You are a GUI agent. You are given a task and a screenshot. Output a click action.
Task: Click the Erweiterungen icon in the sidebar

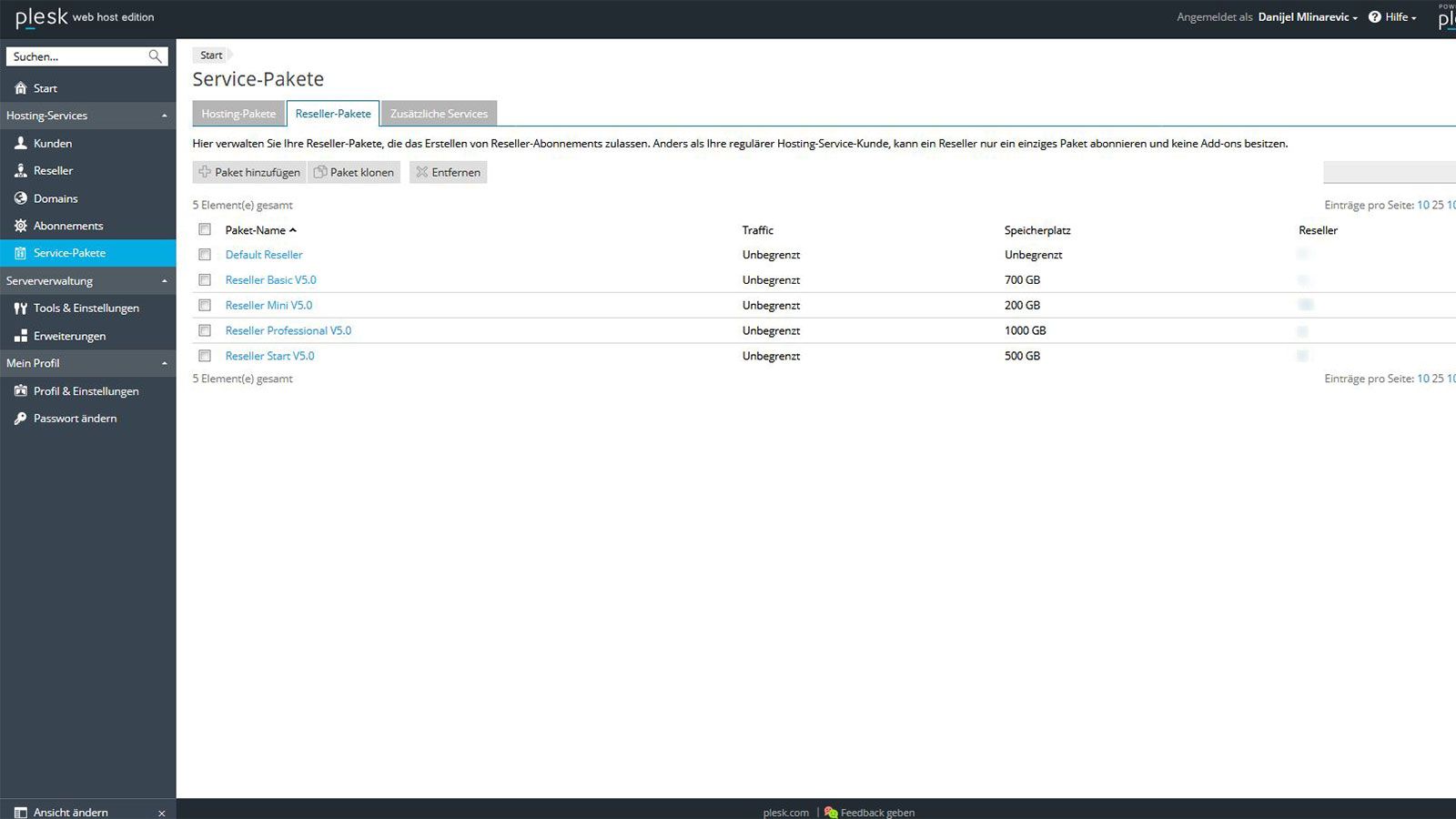pos(21,335)
